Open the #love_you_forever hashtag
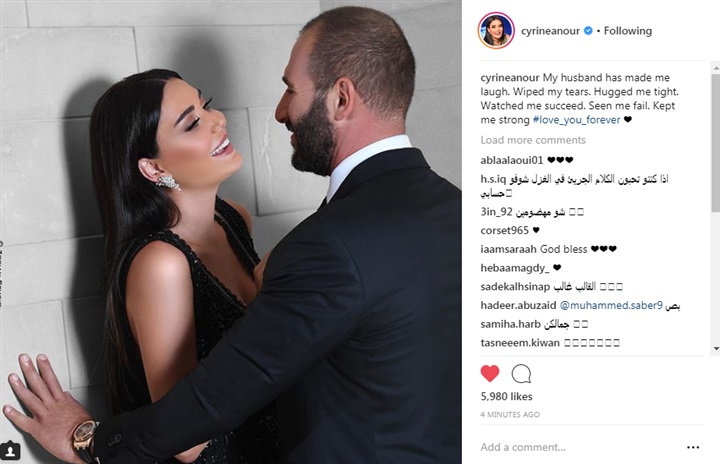Screen dimensions: 720x464 tap(576, 120)
